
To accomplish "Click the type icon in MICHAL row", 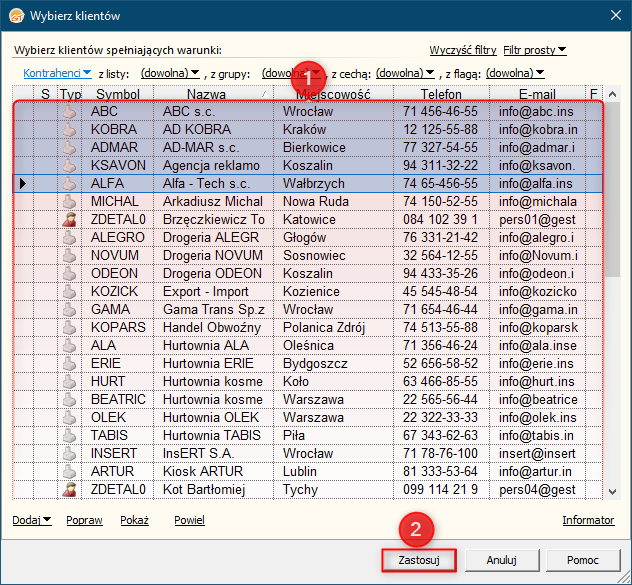I will [x=70, y=202].
